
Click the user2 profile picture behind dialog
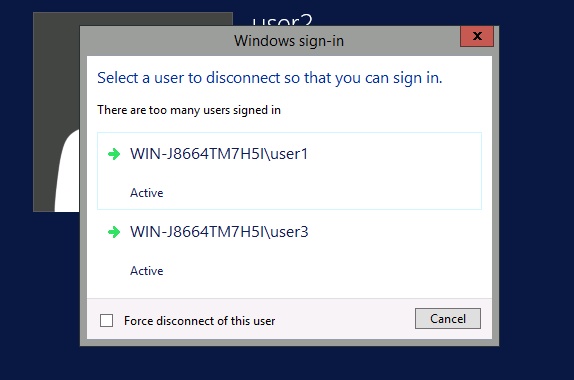56,112
